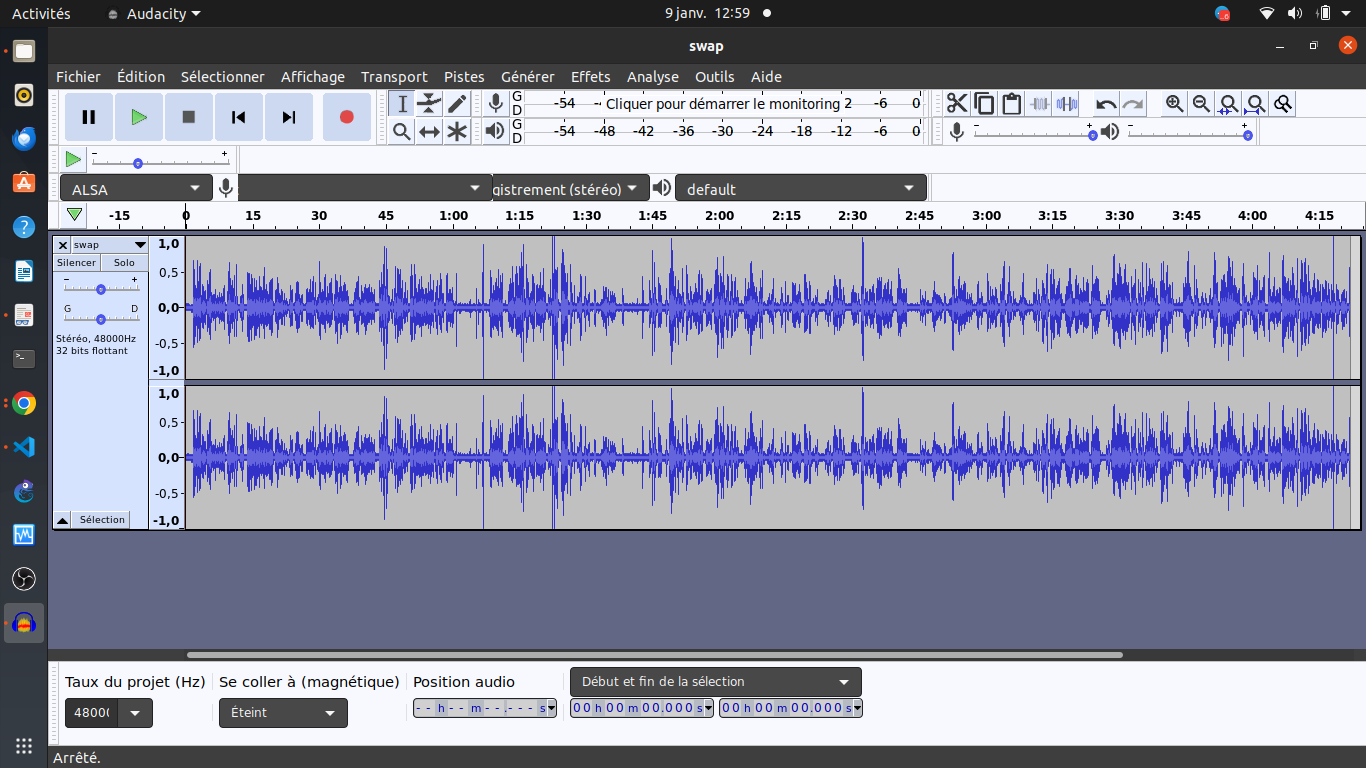Cut selection with the scissors icon
Viewport: 1366px width, 768px height.
tap(957, 104)
